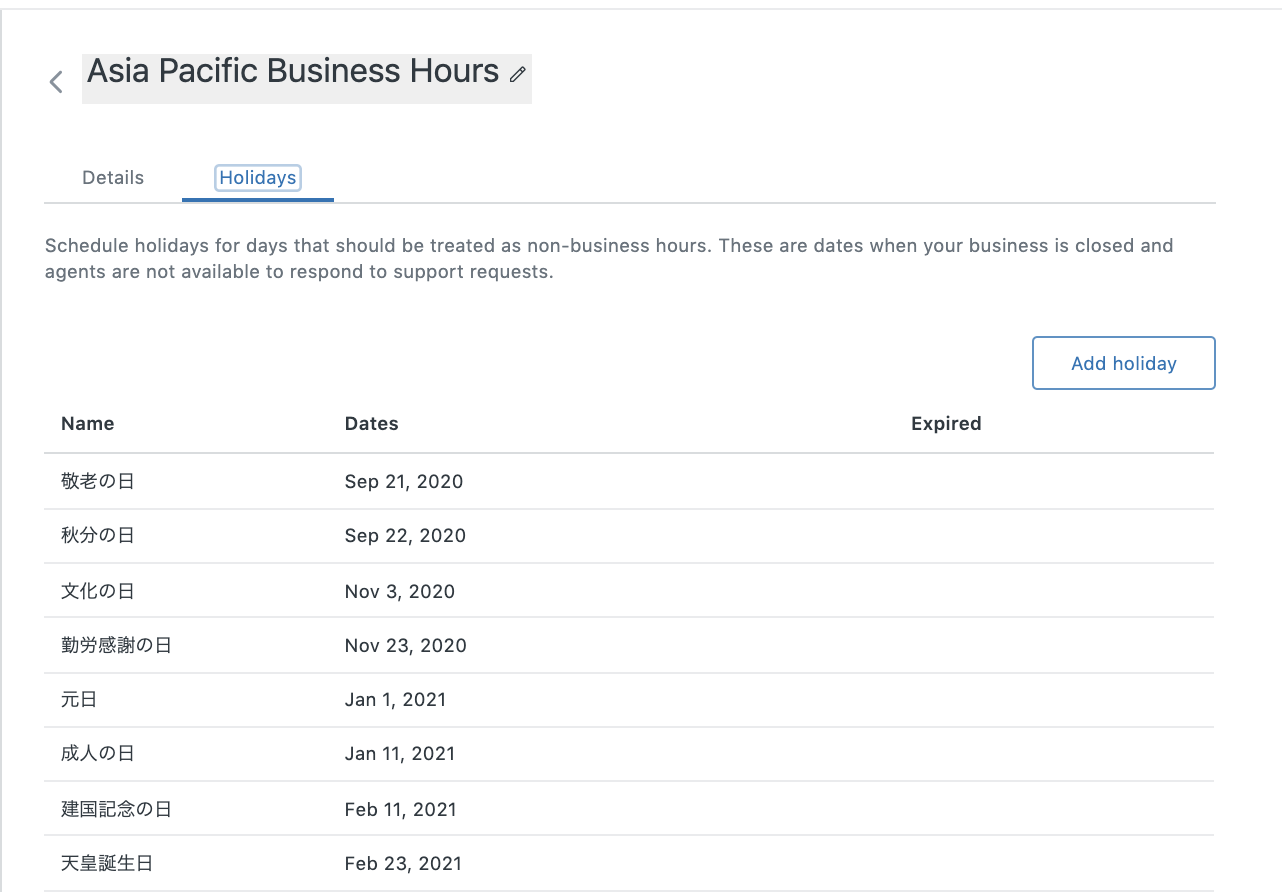Click the Asia Pacific Business Hours title

coord(293,72)
